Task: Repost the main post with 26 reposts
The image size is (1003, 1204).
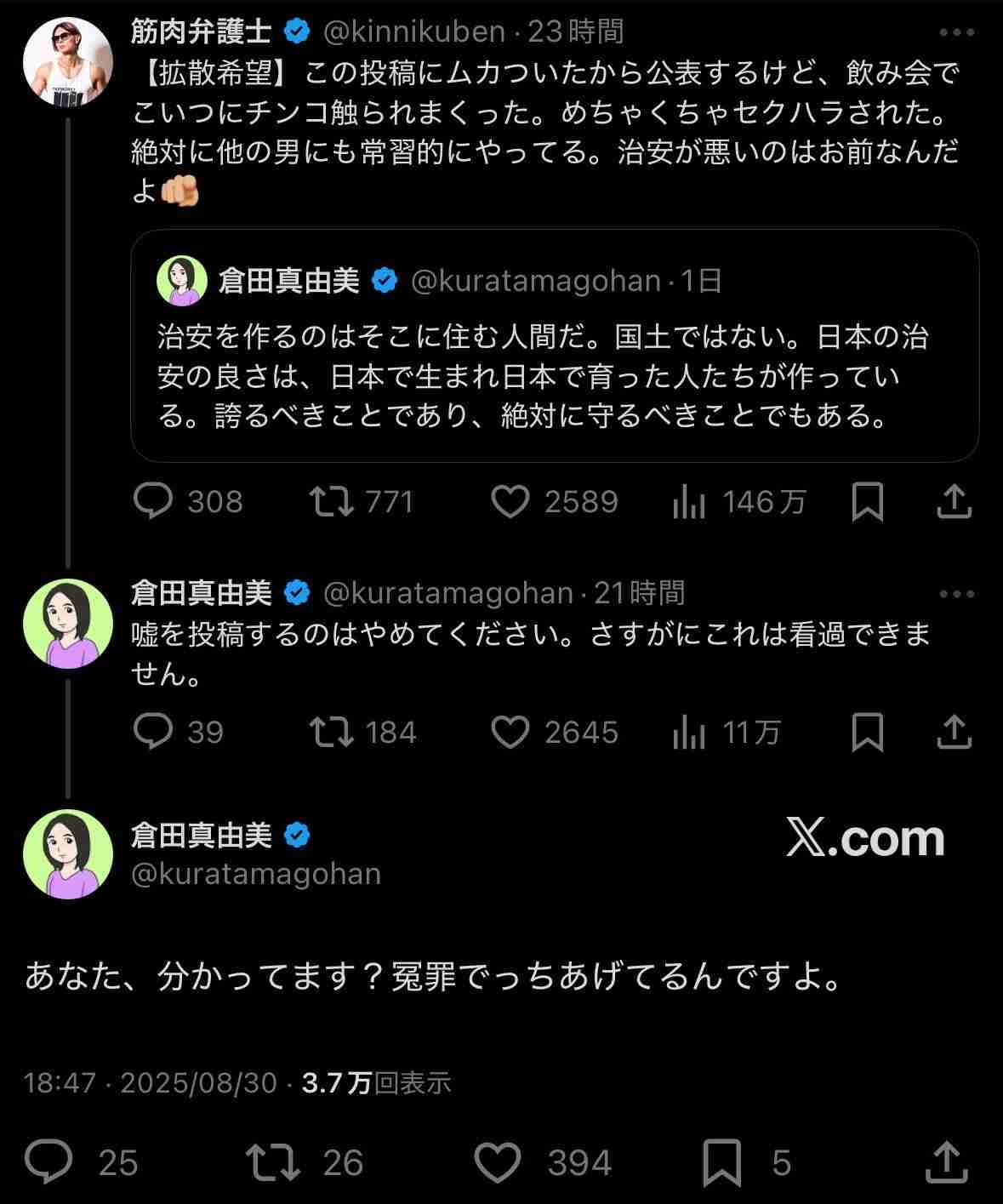Action: click(272, 1162)
